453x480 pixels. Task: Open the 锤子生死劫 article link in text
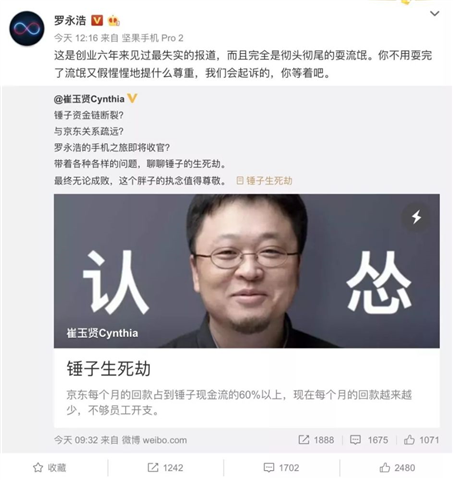[264, 181]
